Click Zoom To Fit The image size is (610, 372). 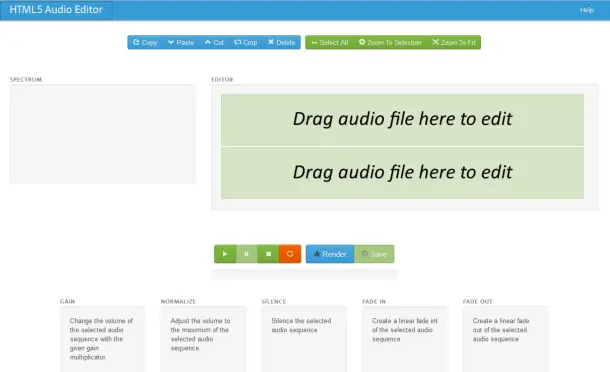[454, 42]
